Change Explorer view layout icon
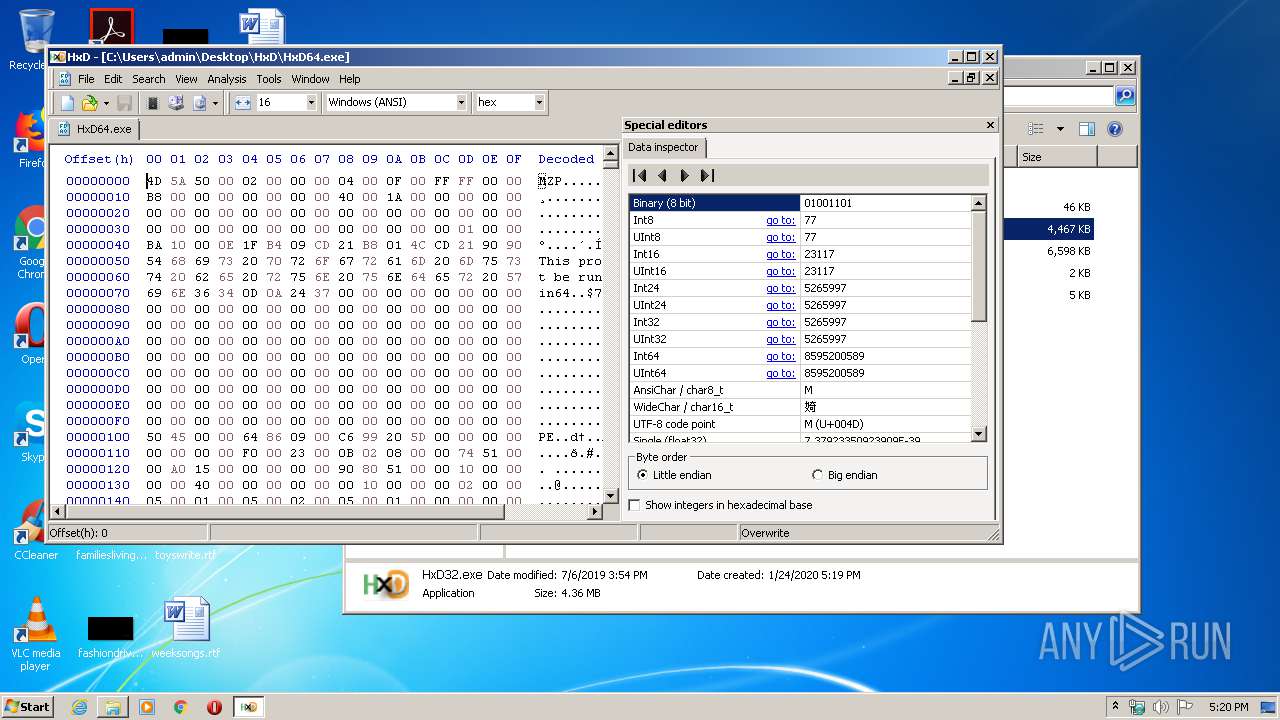 pyautogui.click(x=1036, y=129)
